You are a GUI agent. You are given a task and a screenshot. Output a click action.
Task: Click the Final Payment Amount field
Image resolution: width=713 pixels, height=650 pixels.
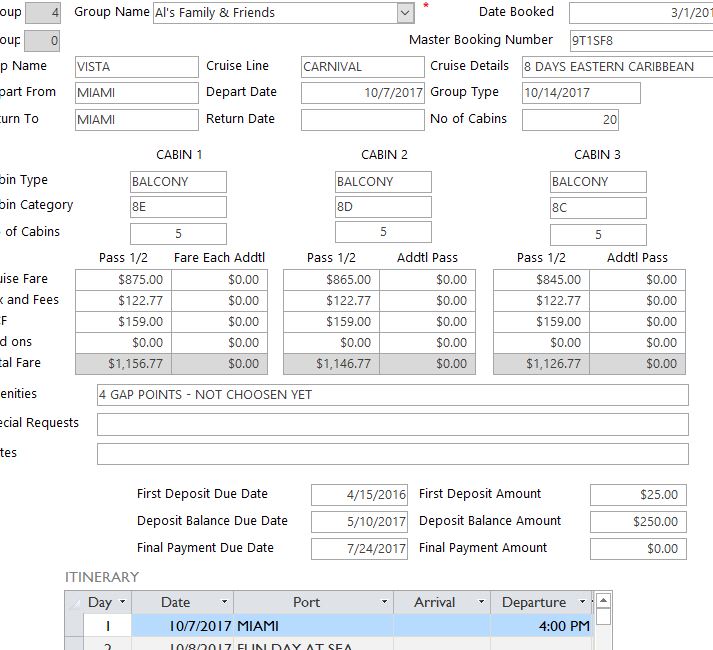637,549
